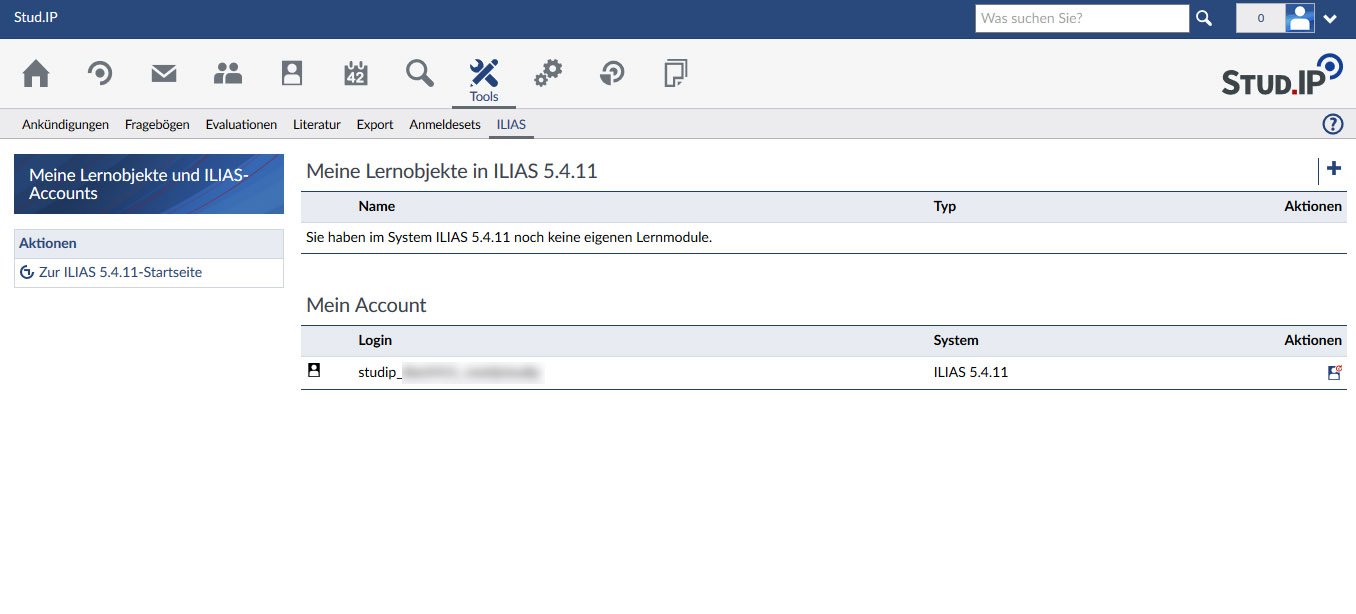Switch to the Literatur tab

point(317,125)
